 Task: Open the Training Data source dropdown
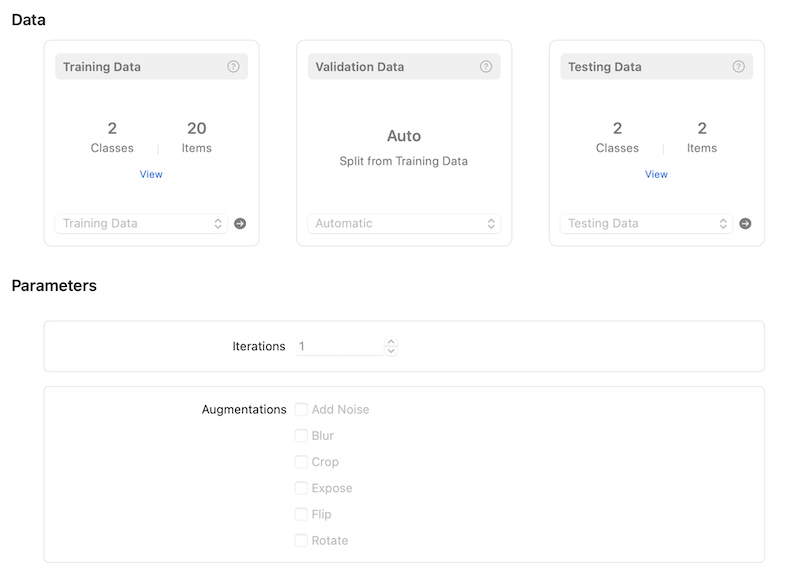[141, 223]
